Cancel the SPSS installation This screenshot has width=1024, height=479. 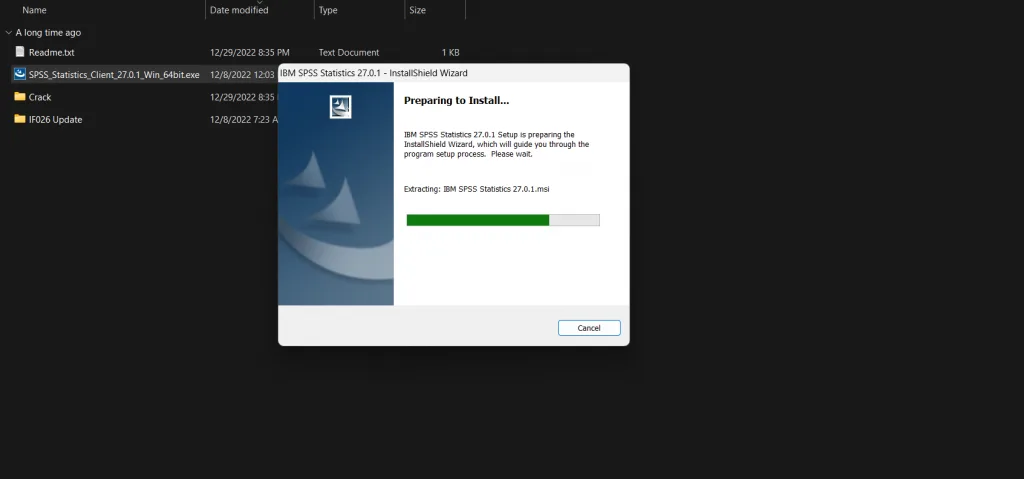(x=588, y=328)
